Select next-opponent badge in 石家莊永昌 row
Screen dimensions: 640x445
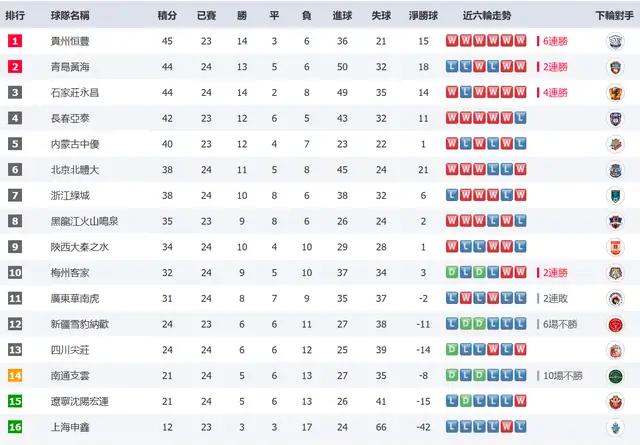tap(616, 93)
